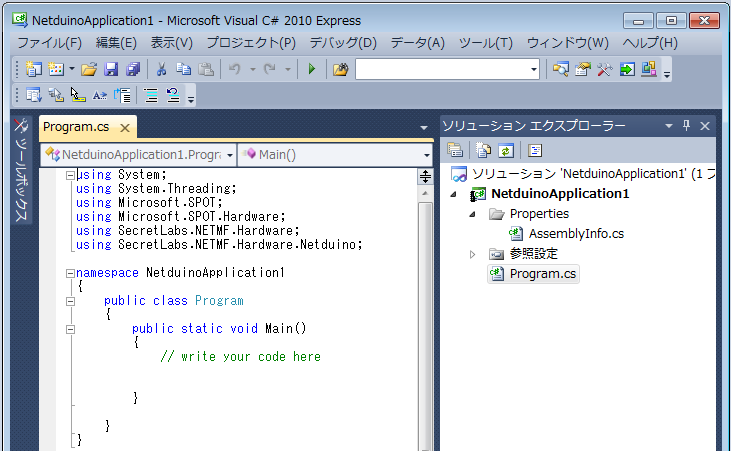Click the New Project toolbar icon
The width and height of the screenshot is (731, 451).
33,69
